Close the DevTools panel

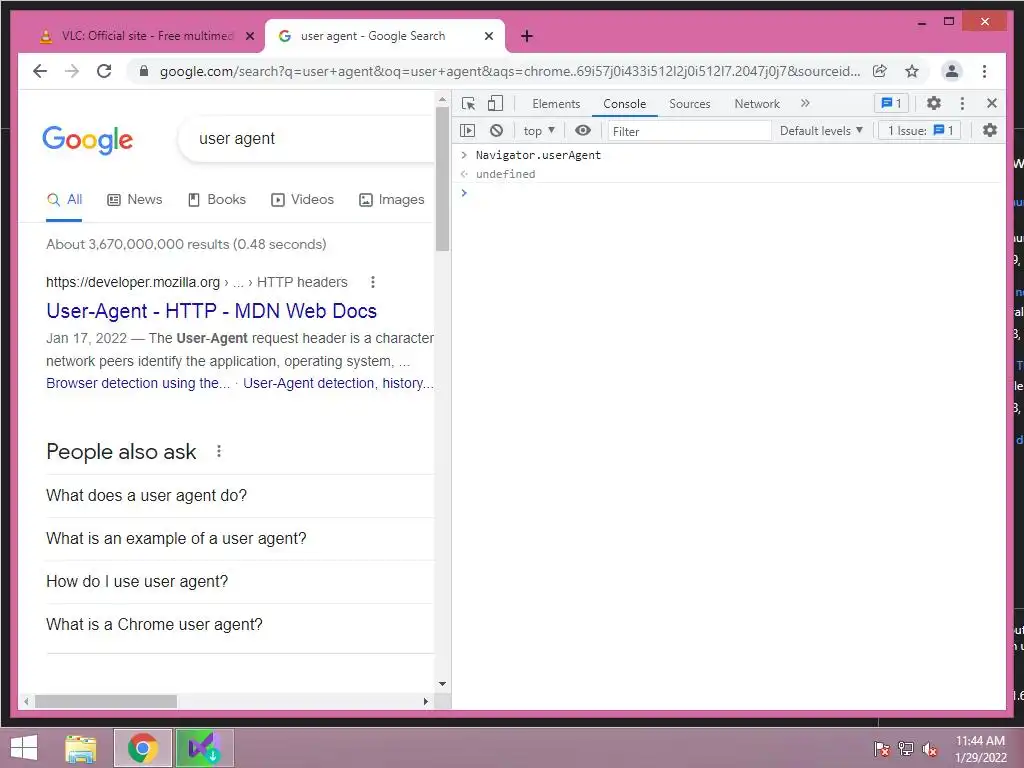pos(991,103)
